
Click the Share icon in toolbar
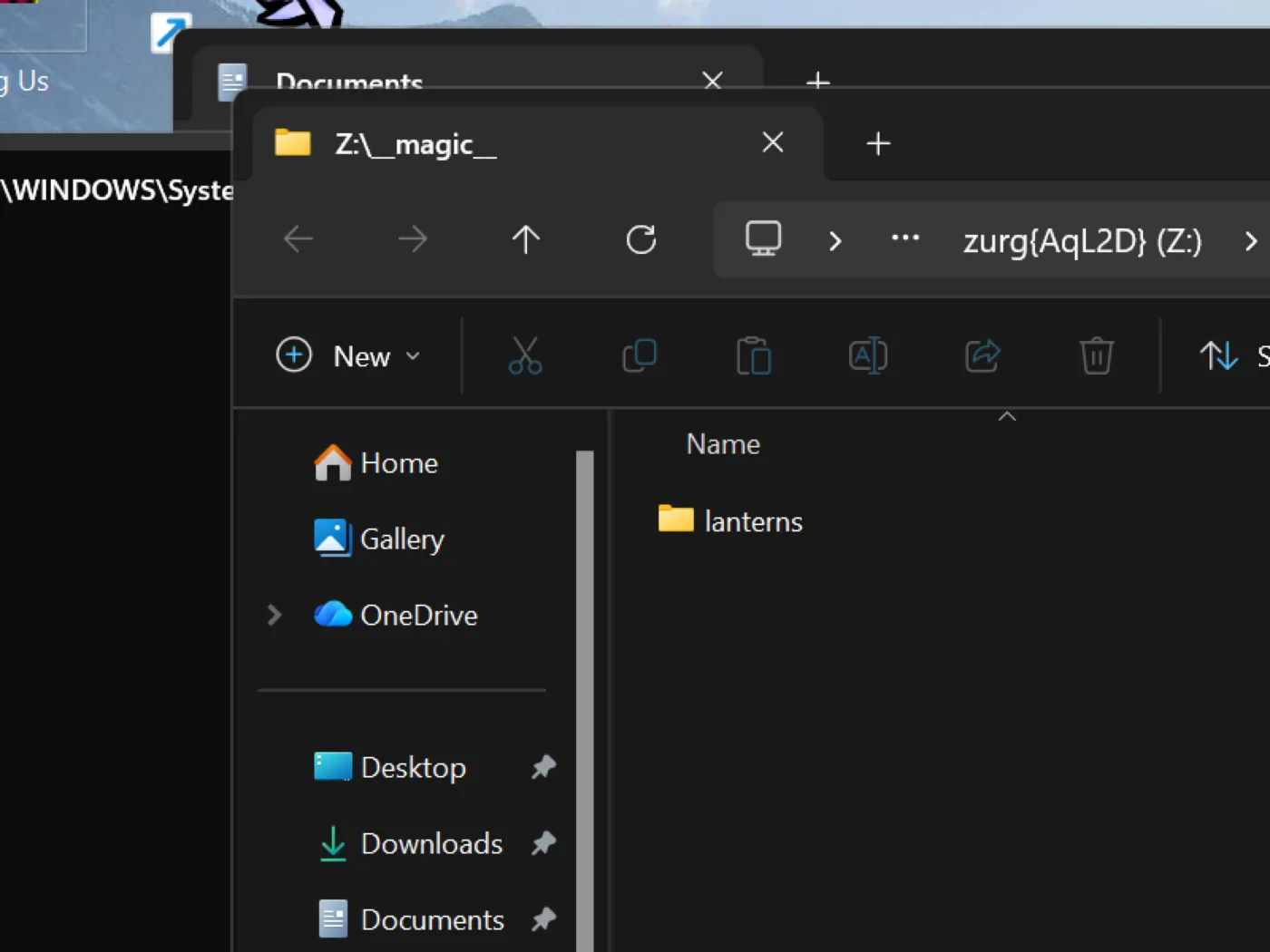[x=982, y=355]
